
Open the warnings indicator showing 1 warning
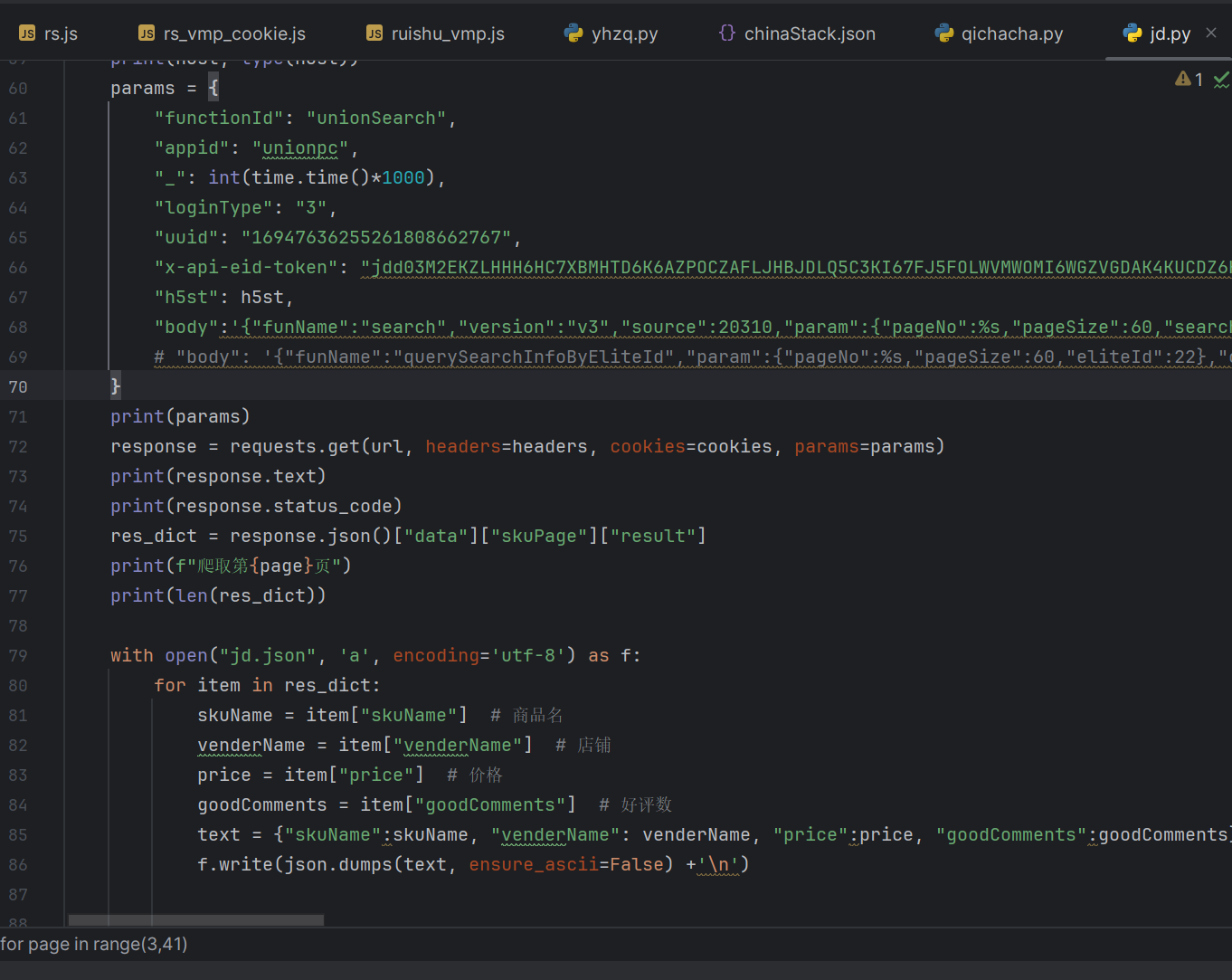click(x=1189, y=80)
